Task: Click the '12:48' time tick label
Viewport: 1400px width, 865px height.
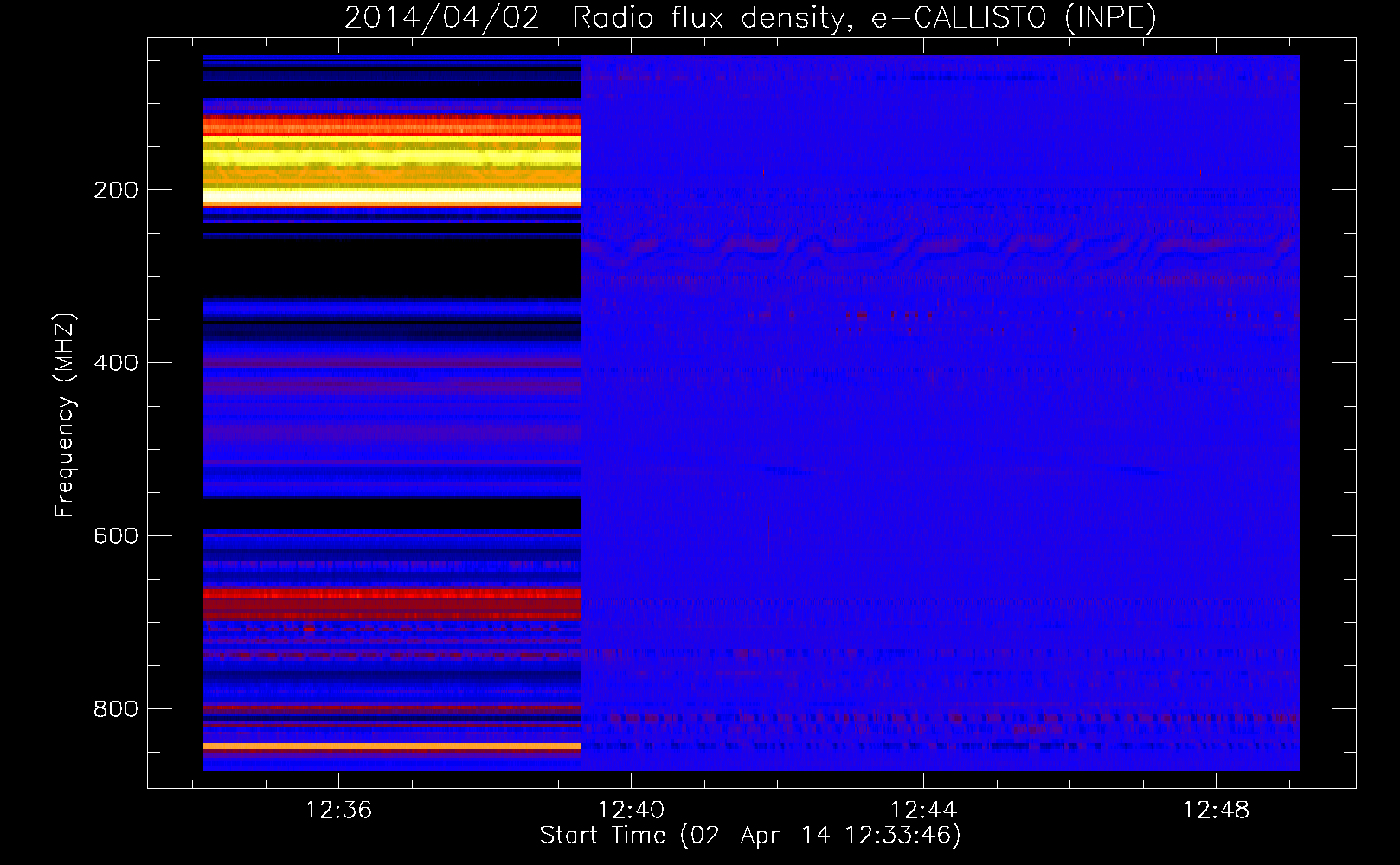Action: click(1216, 810)
